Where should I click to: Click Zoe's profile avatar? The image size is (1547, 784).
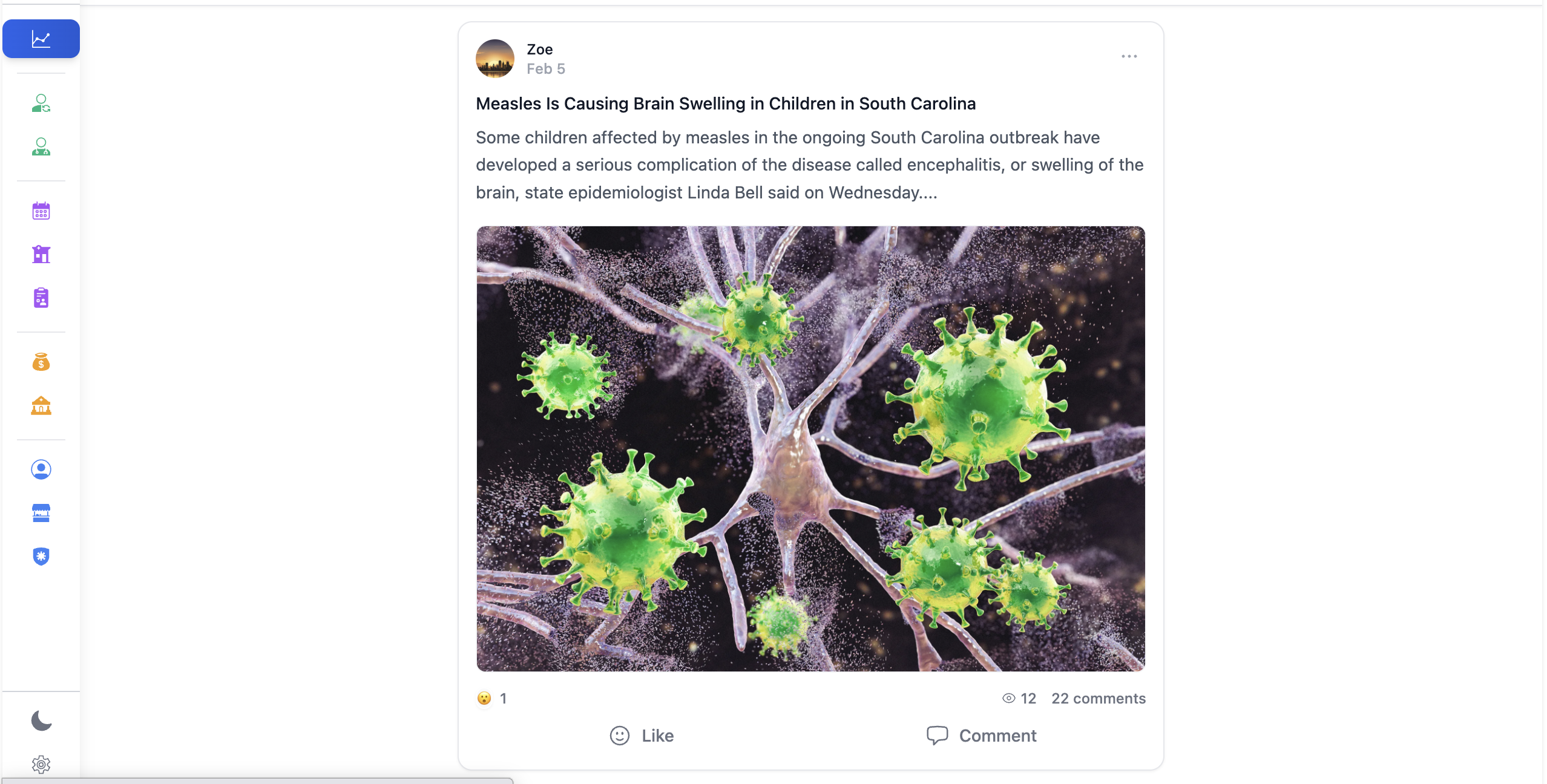494,59
